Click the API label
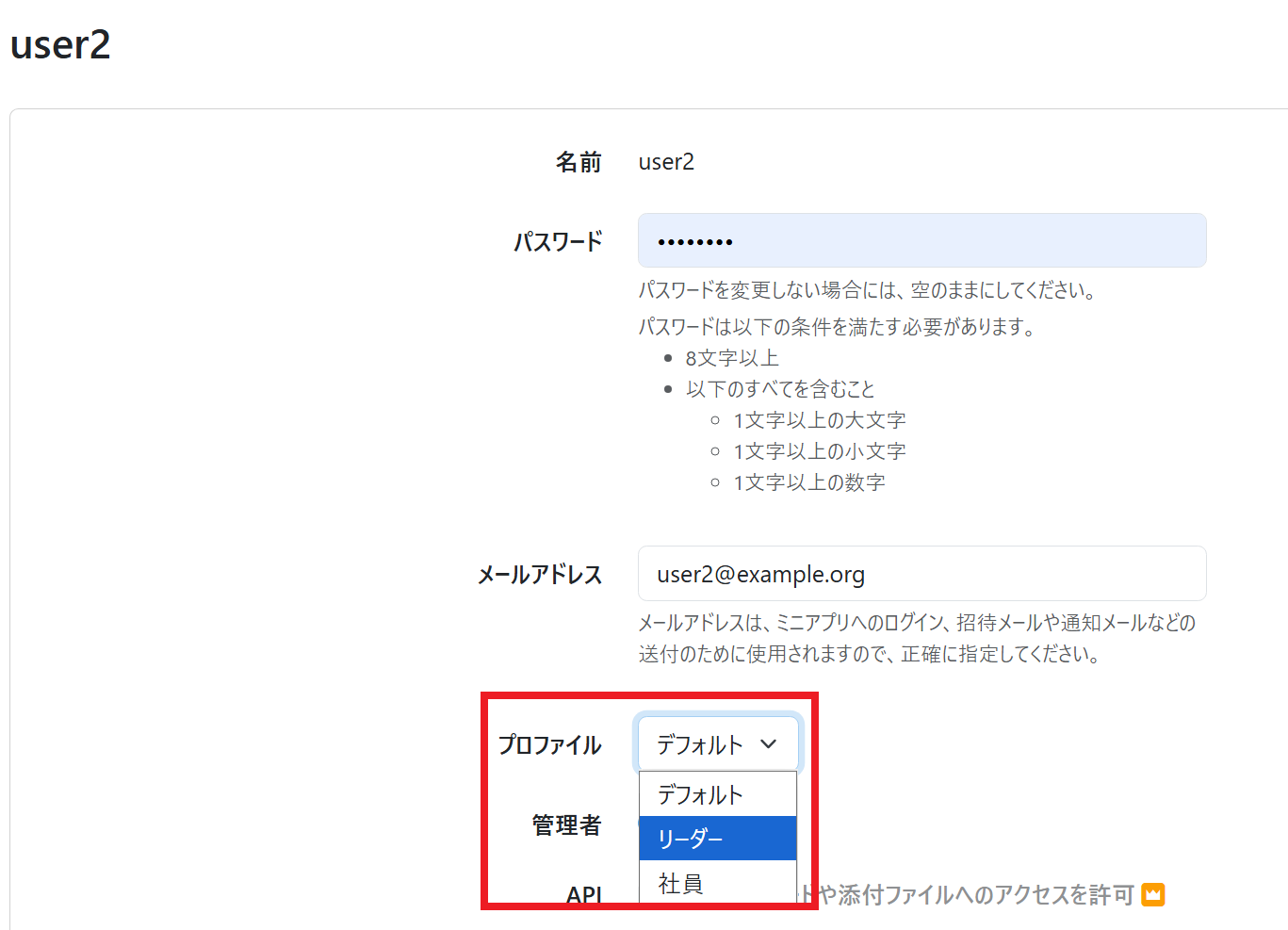 tap(583, 894)
